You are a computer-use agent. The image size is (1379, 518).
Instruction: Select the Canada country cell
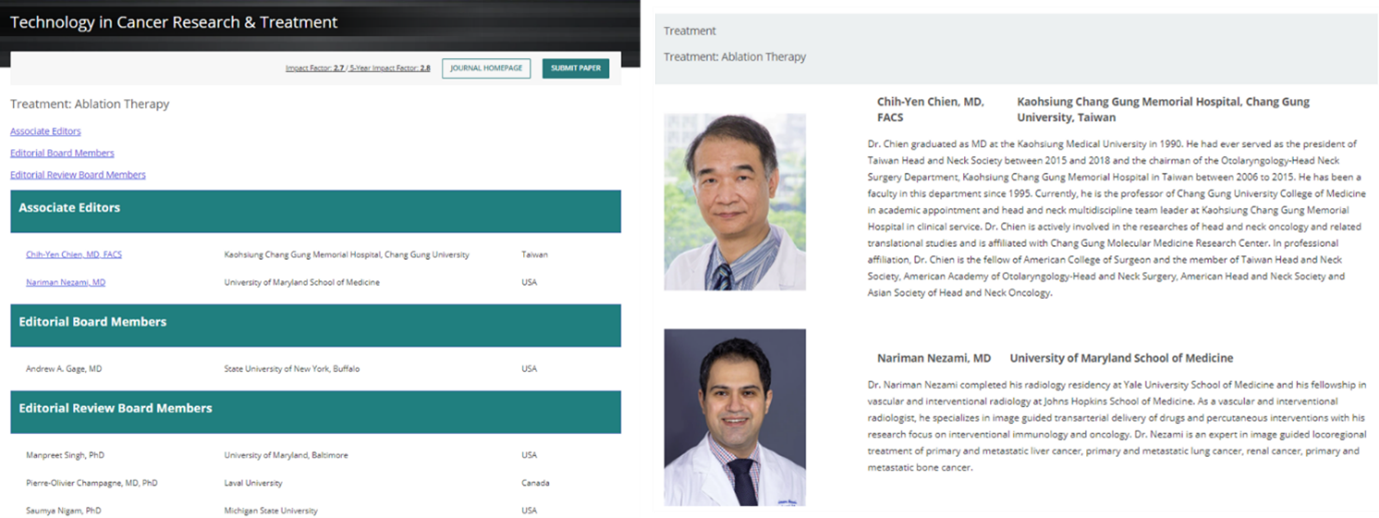coord(535,483)
